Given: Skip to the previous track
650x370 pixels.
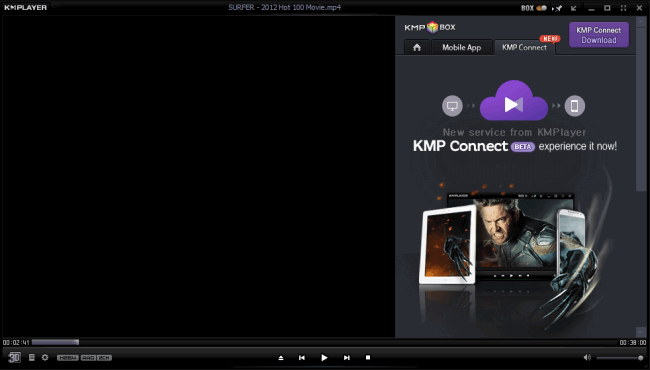Looking at the screenshot, I should click(x=302, y=358).
